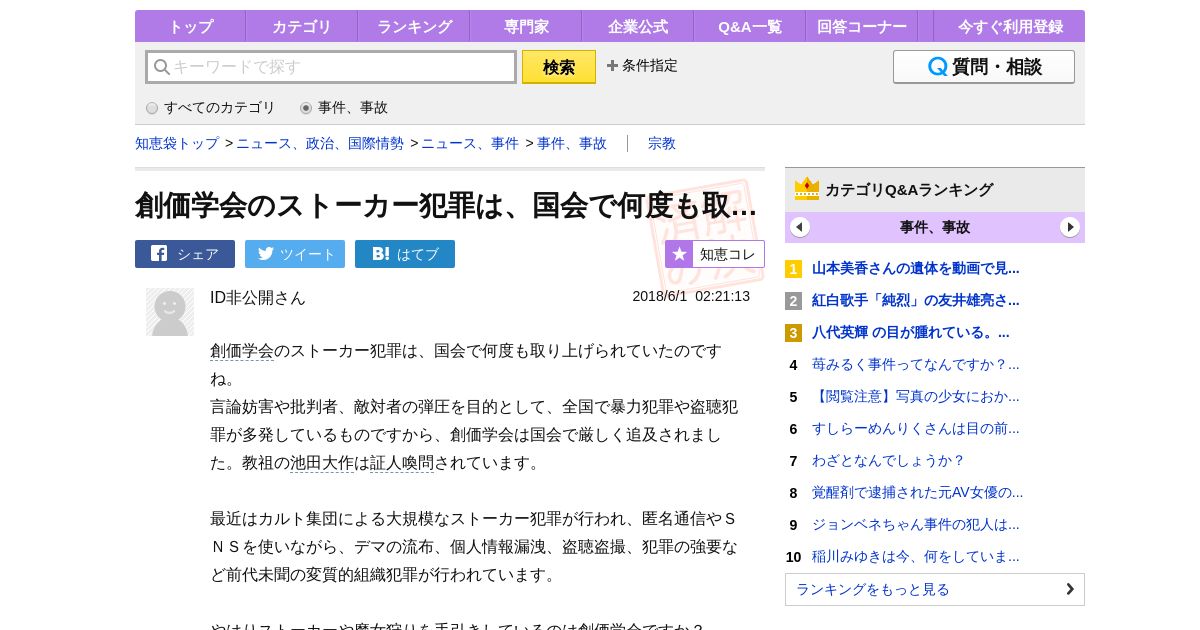Click the magnifier icon in the search box

click(161, 67)
